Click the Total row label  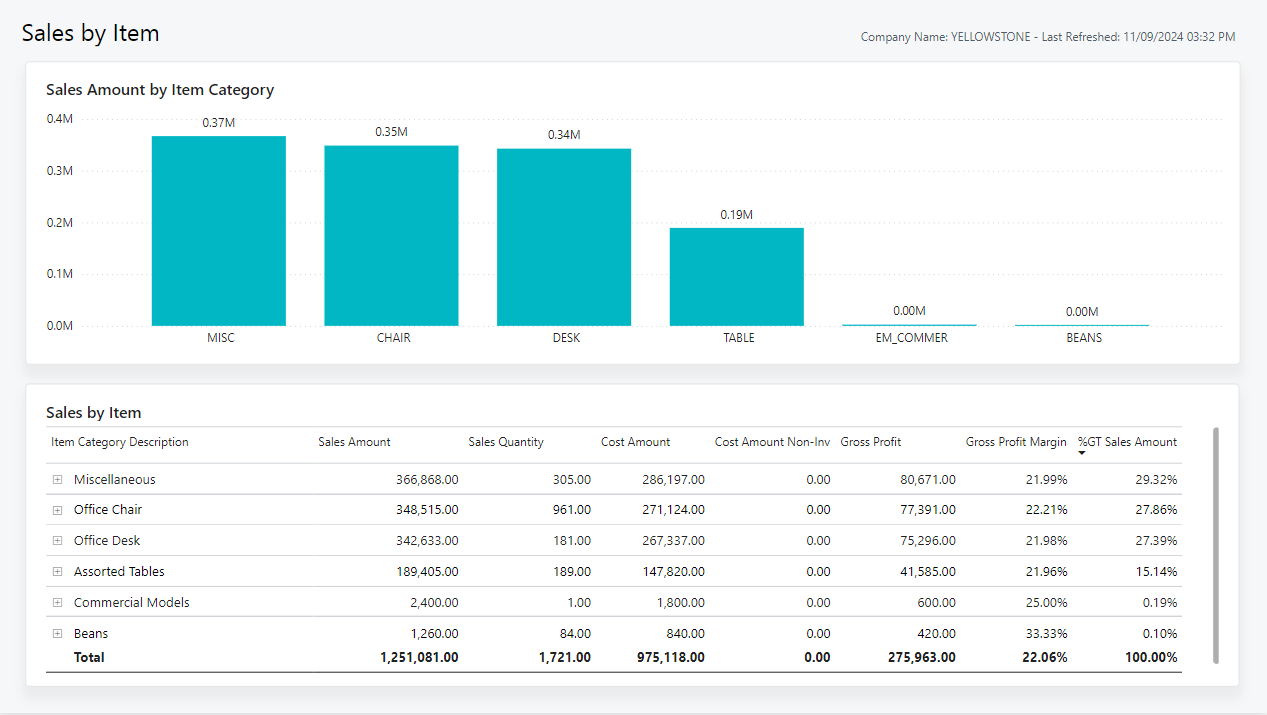coord(89,658)
